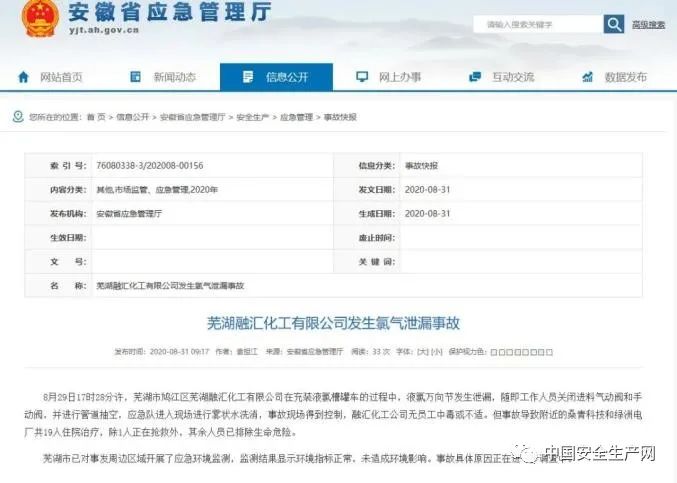Click the yjt.ah.gov.cn domain text
This screenshot has height=483, width=677.
(104, 30)
